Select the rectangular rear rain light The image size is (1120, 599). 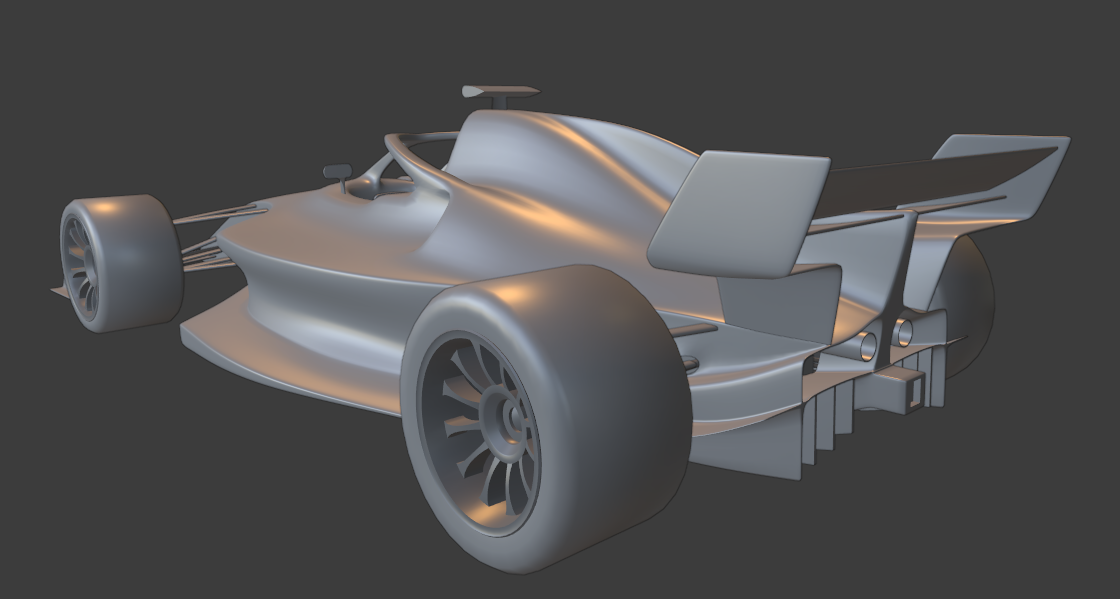(x=915, y=391)
